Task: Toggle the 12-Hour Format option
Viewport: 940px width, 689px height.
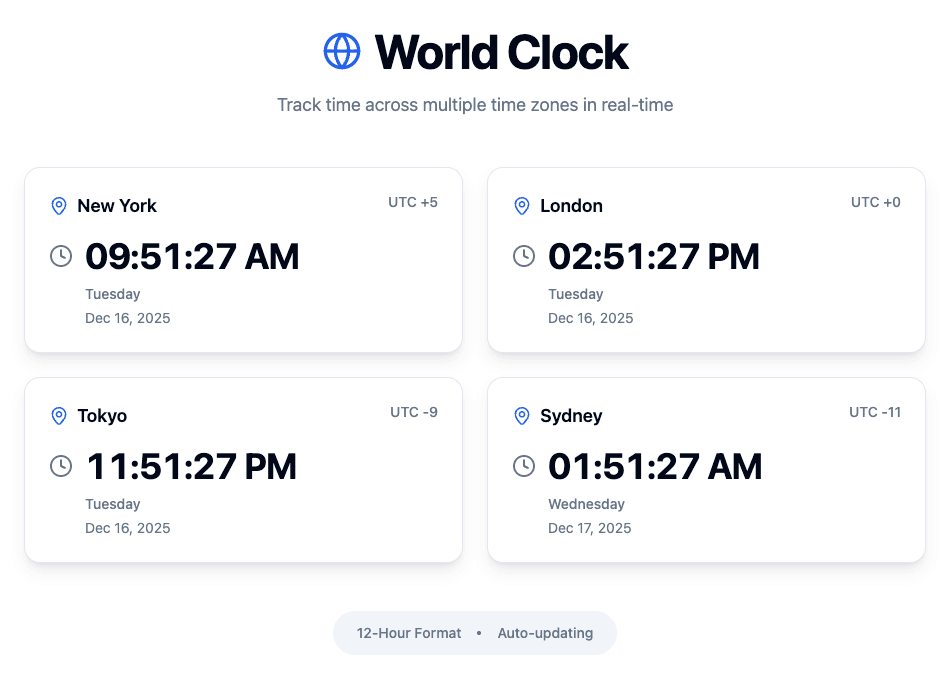Action: coord(409,633)
